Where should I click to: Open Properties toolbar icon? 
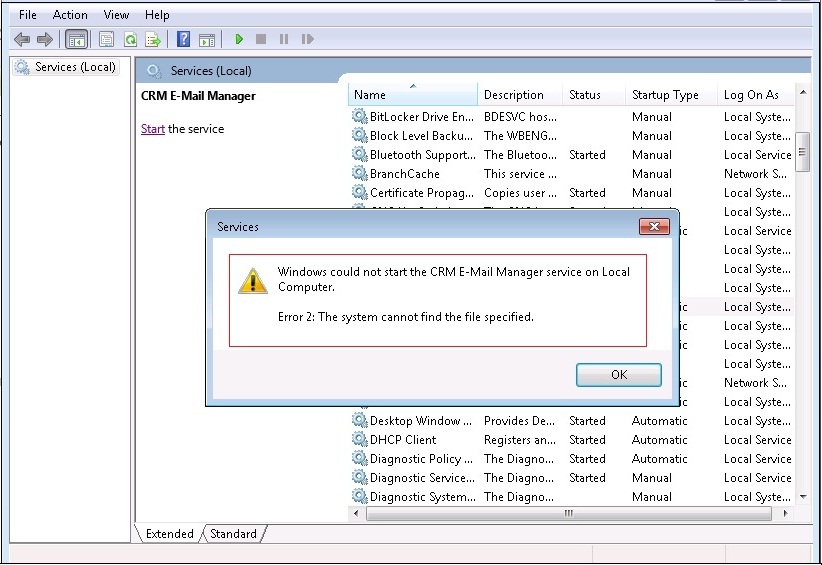click(x=106, y=39)
